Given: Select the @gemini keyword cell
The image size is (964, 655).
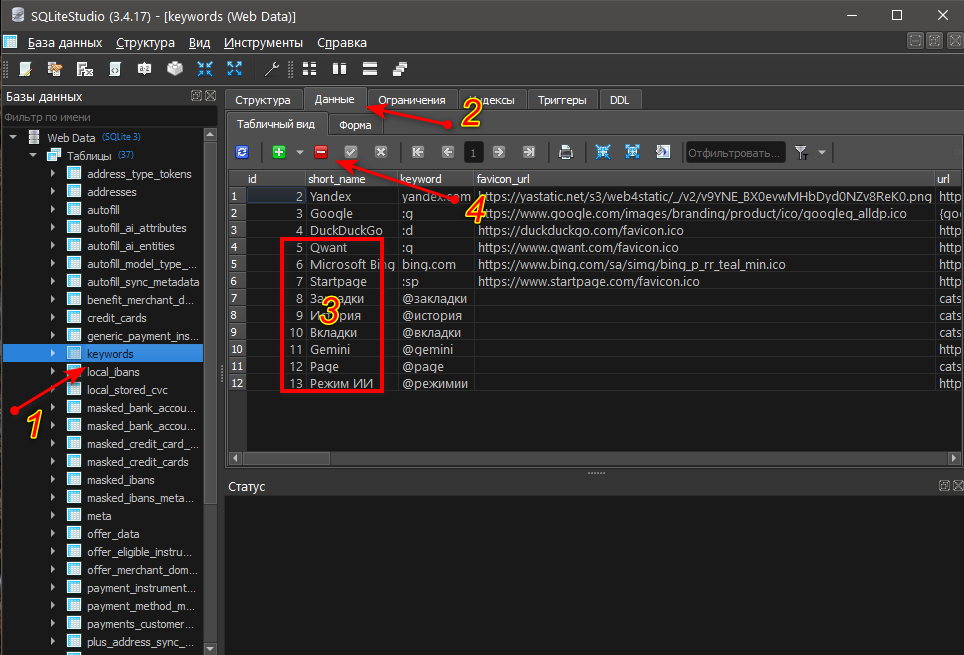Looking at the screenshot, I should click(436, 349).
